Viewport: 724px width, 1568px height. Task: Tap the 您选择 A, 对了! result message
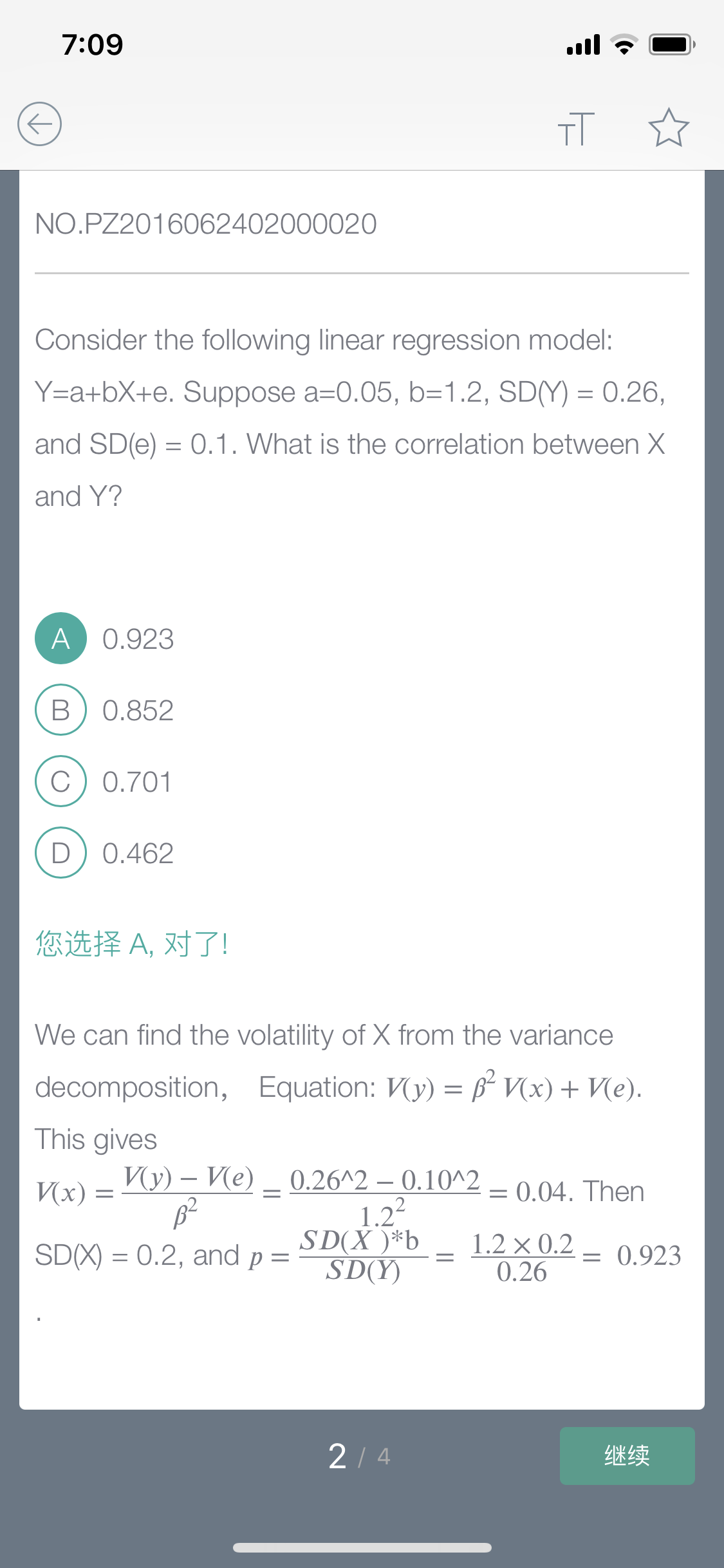click(x=132, y=944)
